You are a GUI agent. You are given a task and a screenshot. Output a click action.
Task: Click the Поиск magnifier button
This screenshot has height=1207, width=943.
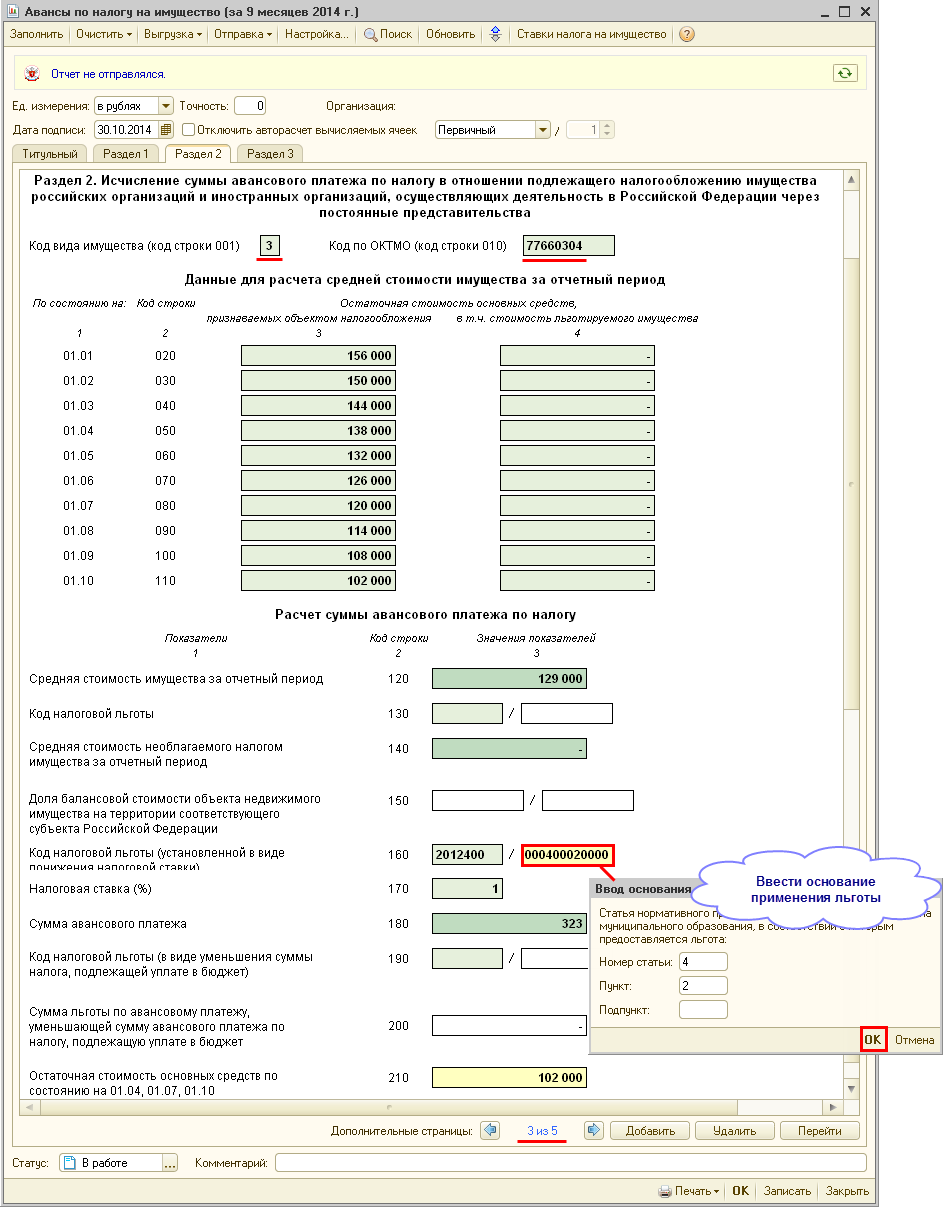(388, 34)
